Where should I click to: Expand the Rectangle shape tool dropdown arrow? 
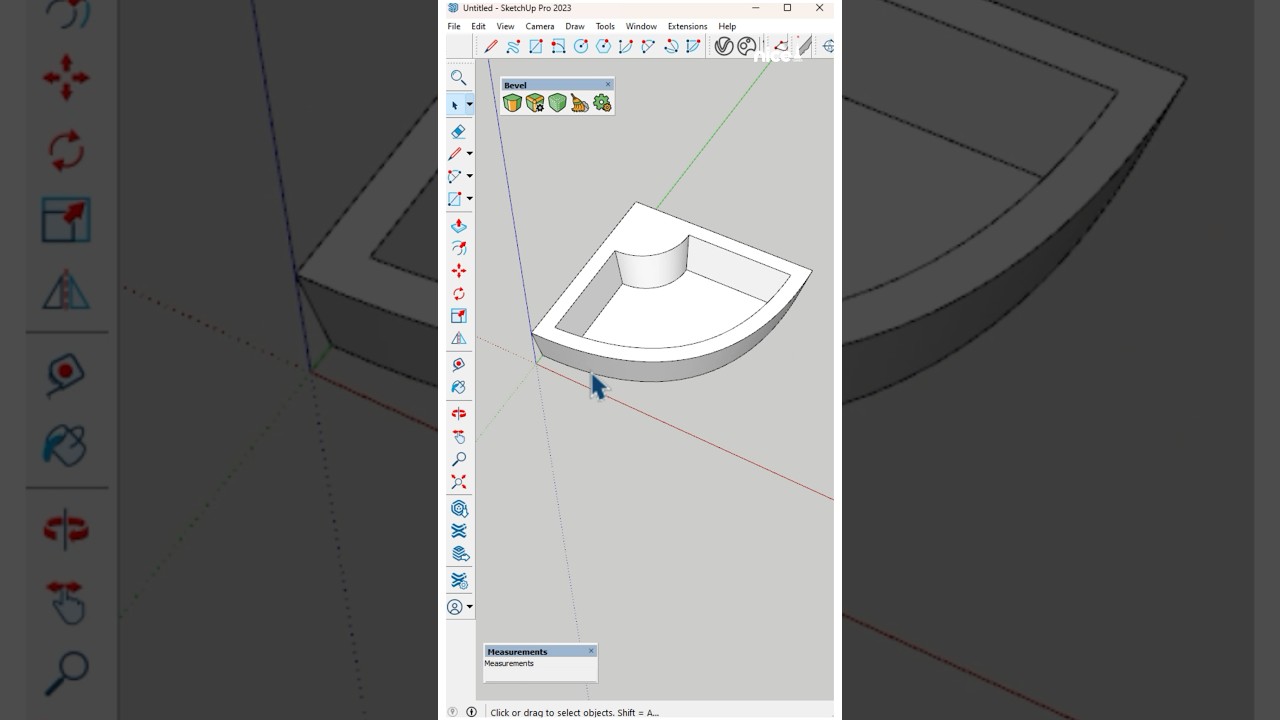[469, 199]
